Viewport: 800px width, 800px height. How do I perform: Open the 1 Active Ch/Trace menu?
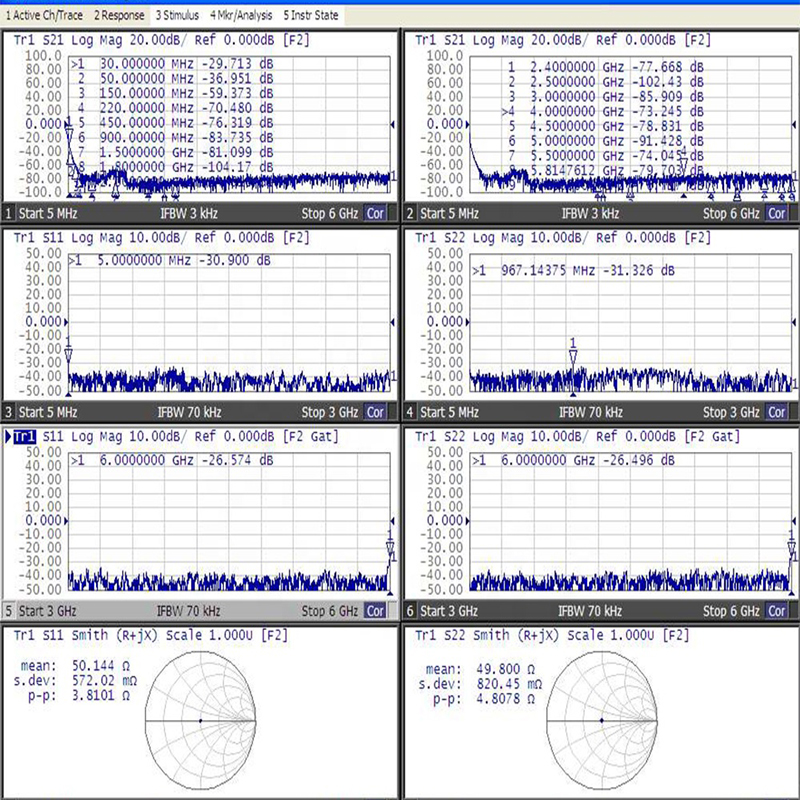[44, 15]
